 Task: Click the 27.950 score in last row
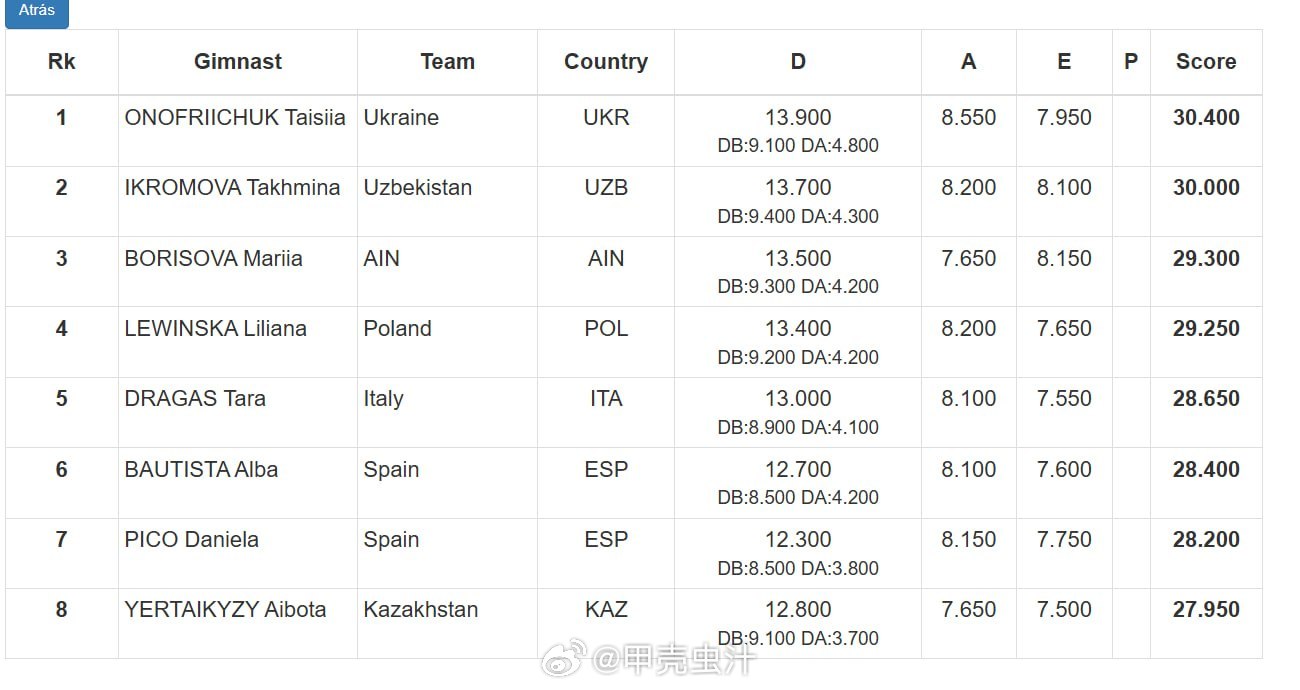[x=1206, y=610]
